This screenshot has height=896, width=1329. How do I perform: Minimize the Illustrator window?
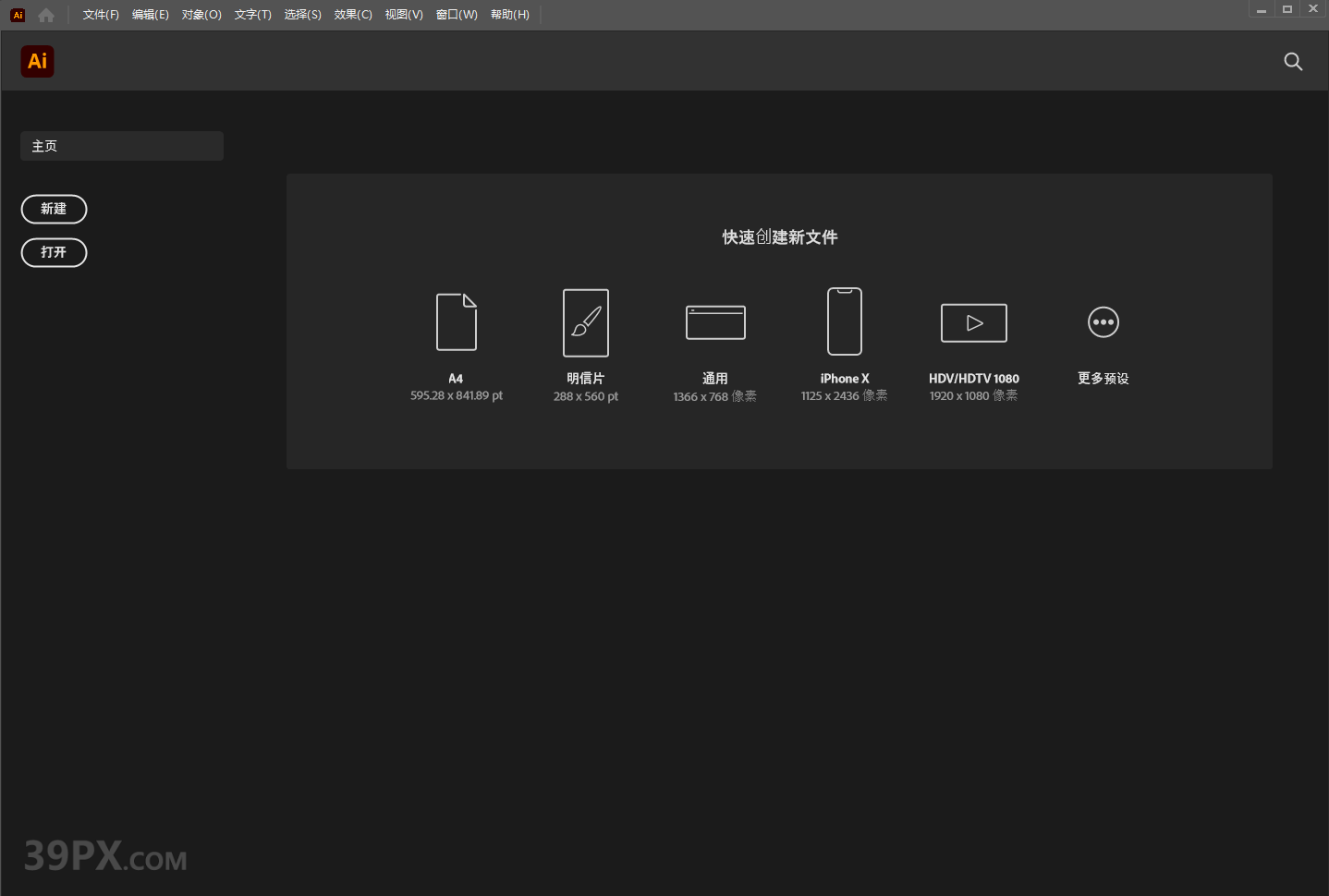pos(1261,9)
